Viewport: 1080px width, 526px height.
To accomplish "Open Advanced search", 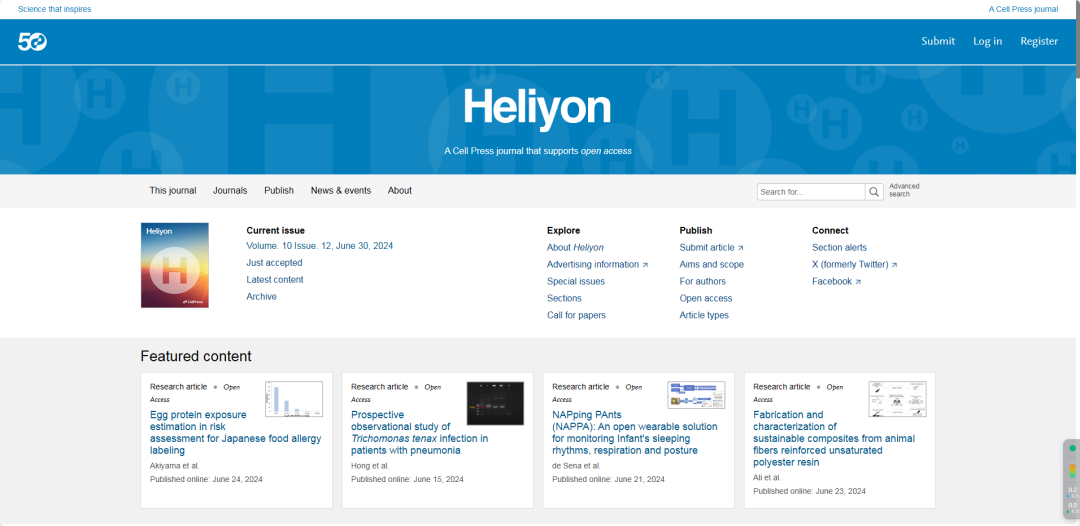I will pyautogui.click(x=904, y=190).
